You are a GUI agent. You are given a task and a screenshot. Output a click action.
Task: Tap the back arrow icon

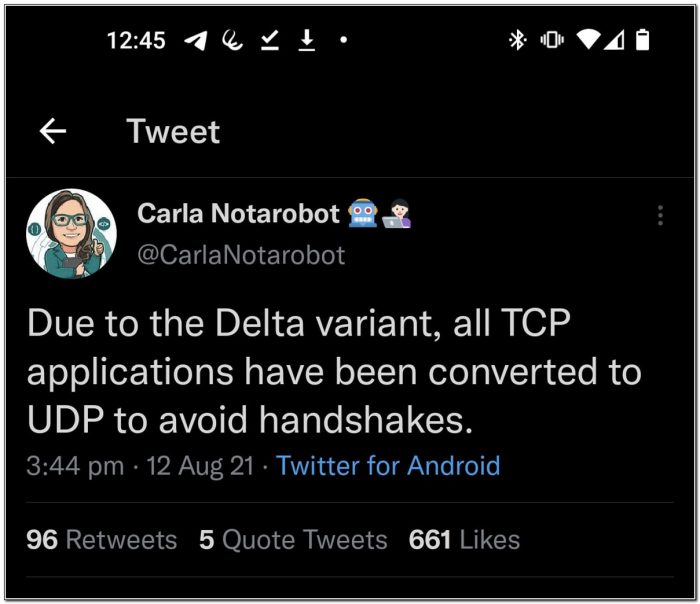click(x=53, y=131)
